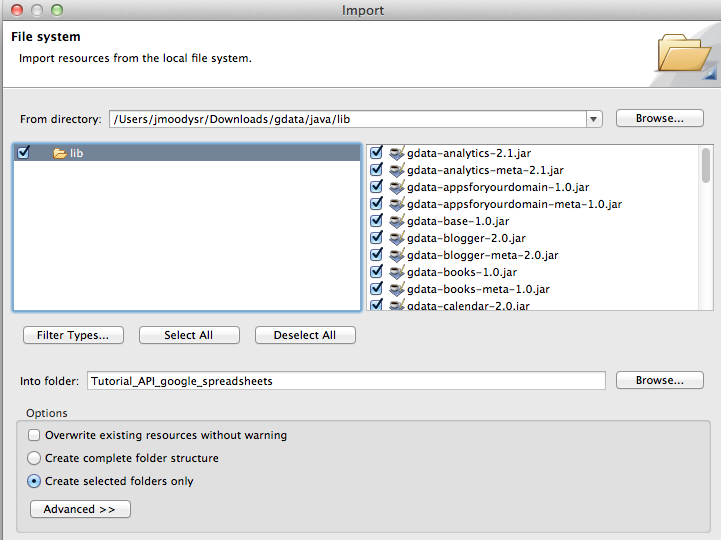This screenshot has width=721, height=540.
Task: Click the Select All button
Action: pyautogui.click(x=189, y=335)
